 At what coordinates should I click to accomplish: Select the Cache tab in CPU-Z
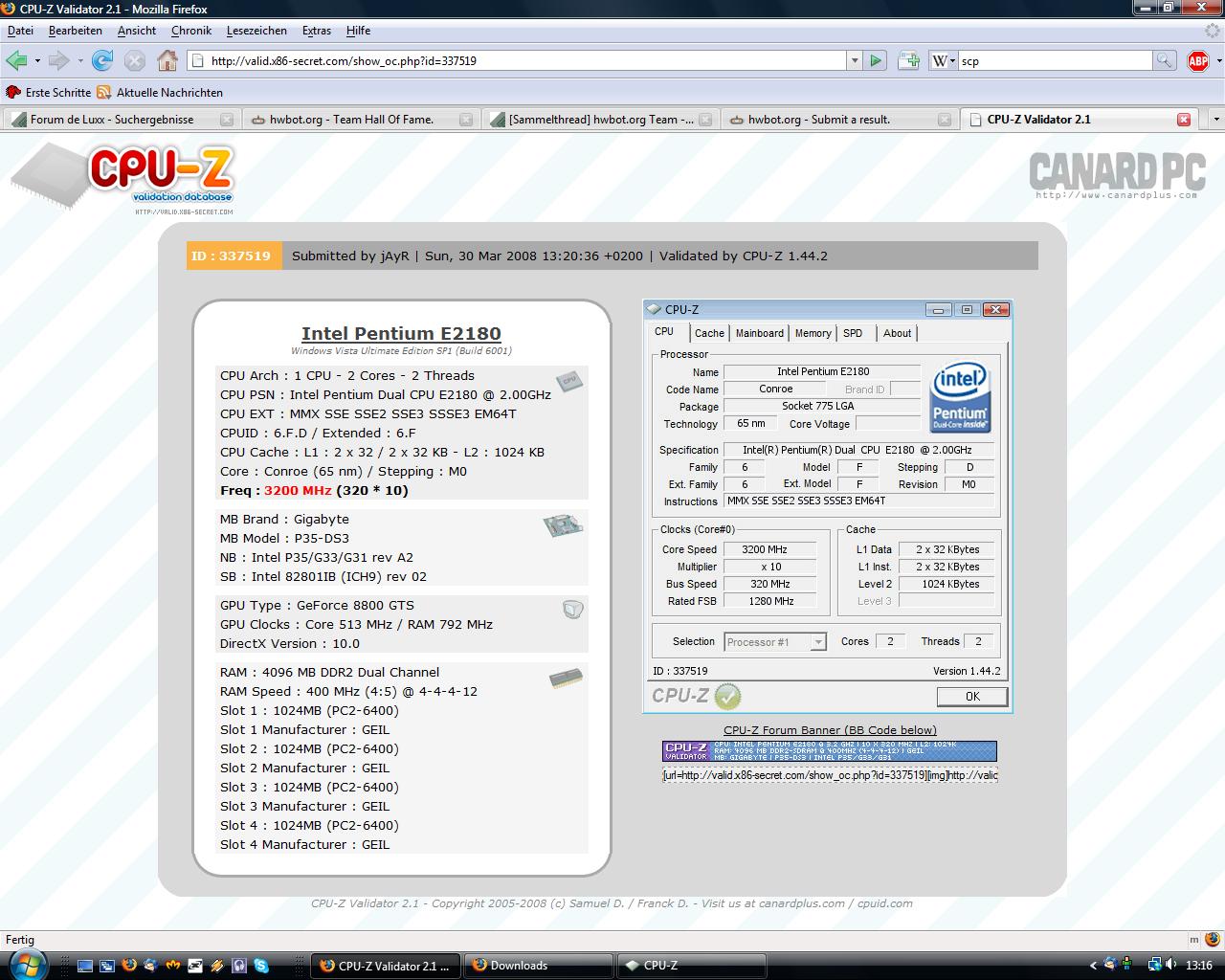pos(709,333)
